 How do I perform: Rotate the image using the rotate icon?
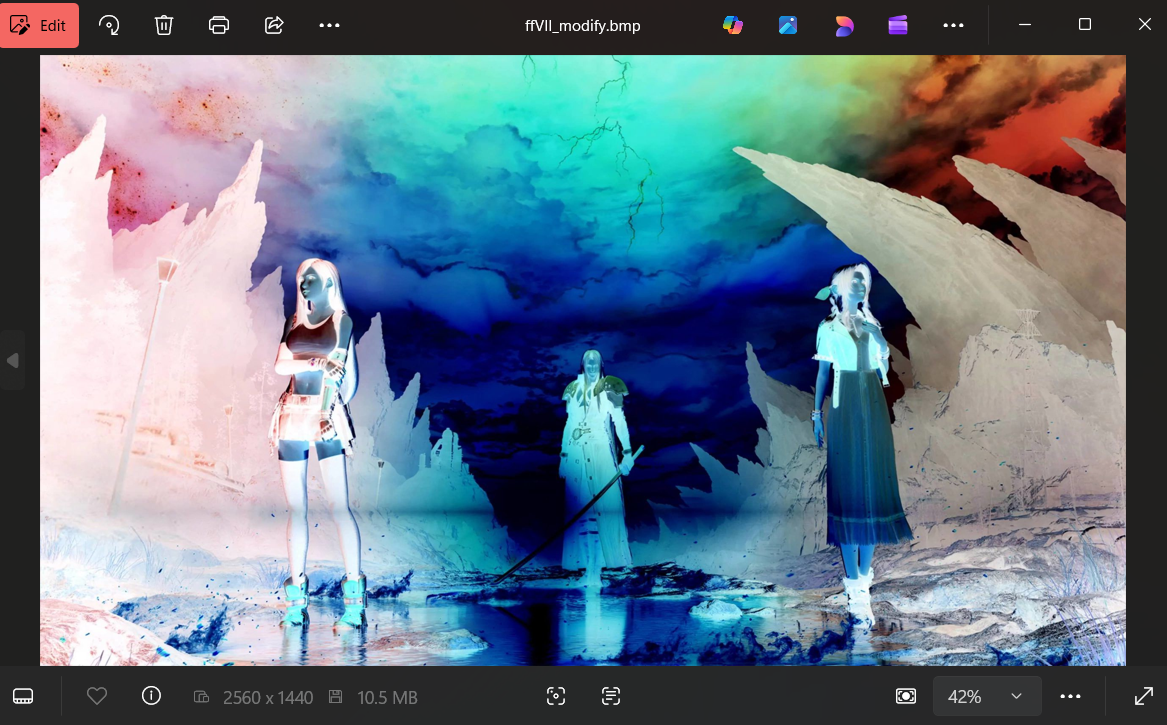click(x=109, y=26)
